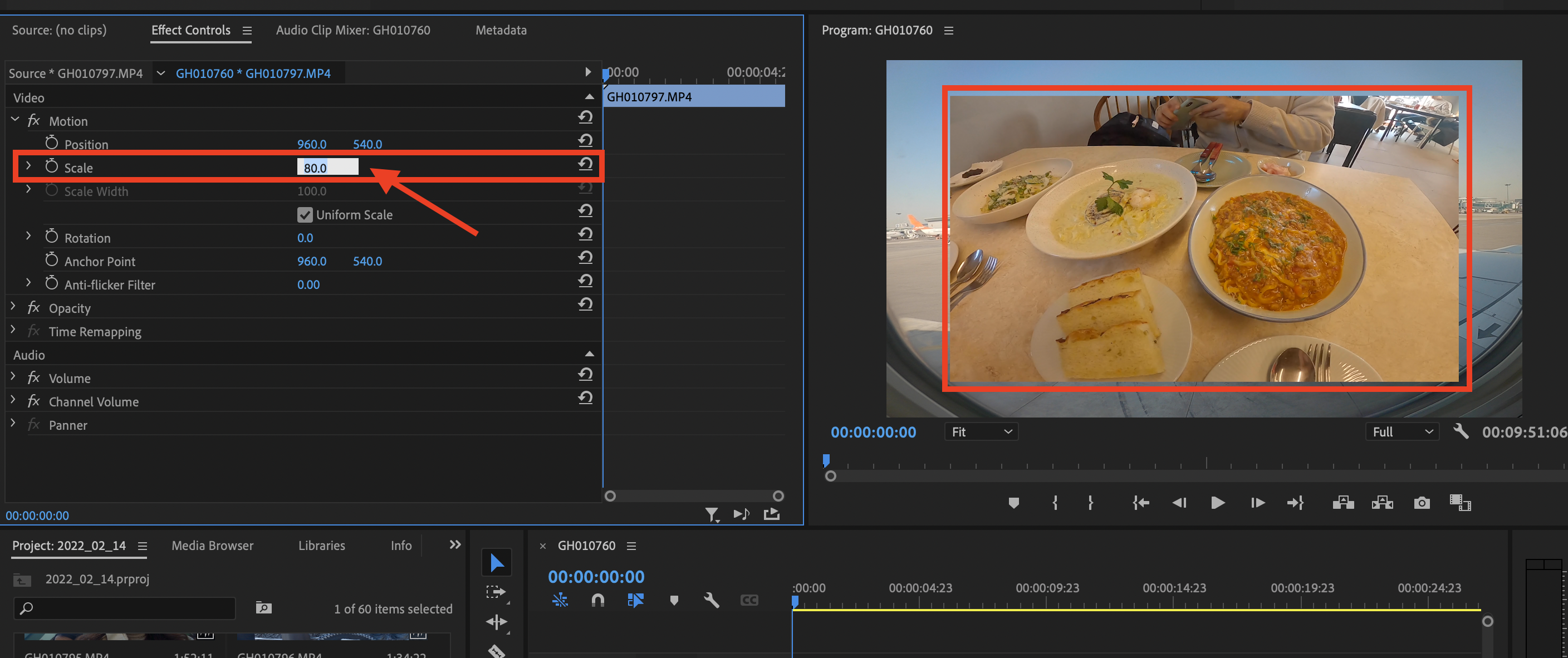Select the Selection tool arrow
This screenshot has width=1568, height=658.
click(496, 562)
